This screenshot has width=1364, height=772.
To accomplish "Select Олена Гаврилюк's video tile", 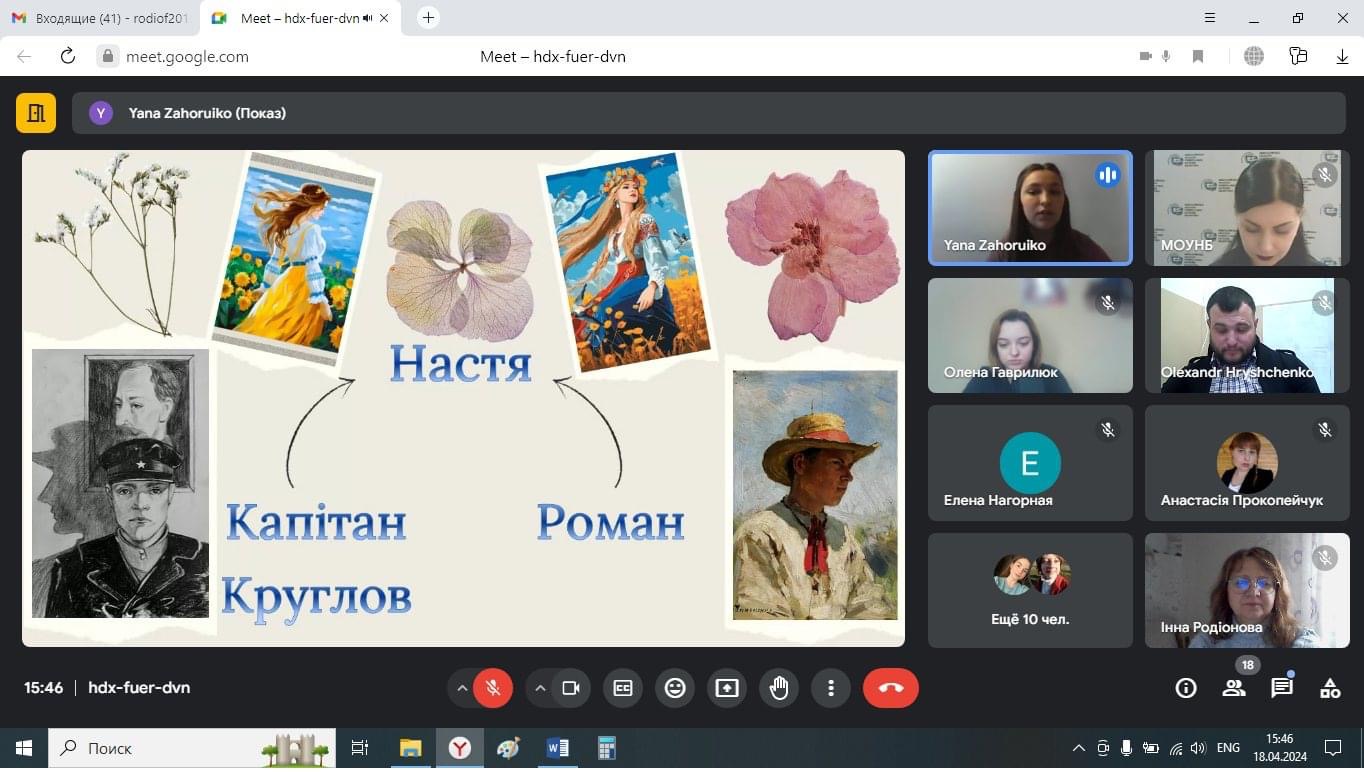I will click(1030, 335).
